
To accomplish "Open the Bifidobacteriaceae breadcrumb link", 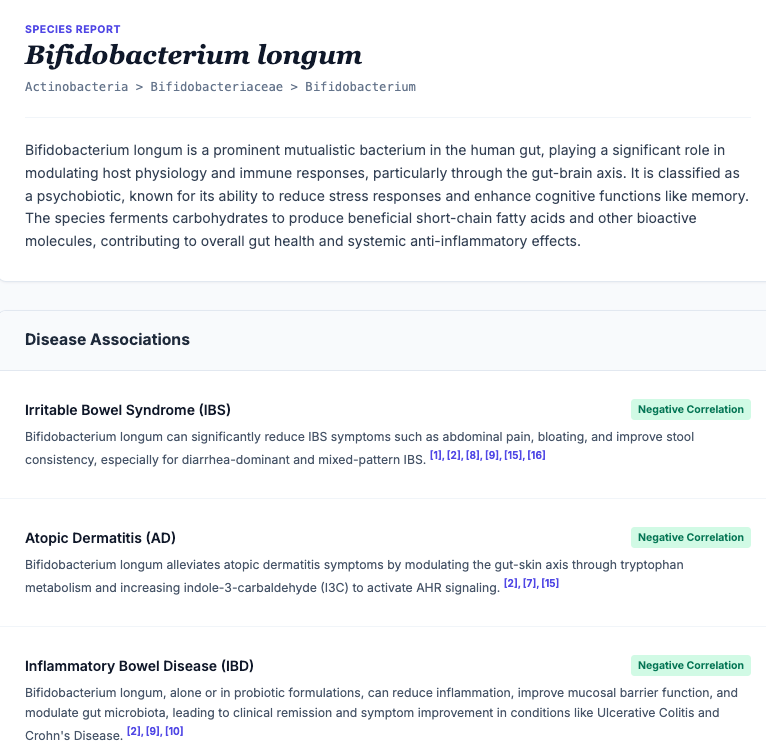I will 216,87.
